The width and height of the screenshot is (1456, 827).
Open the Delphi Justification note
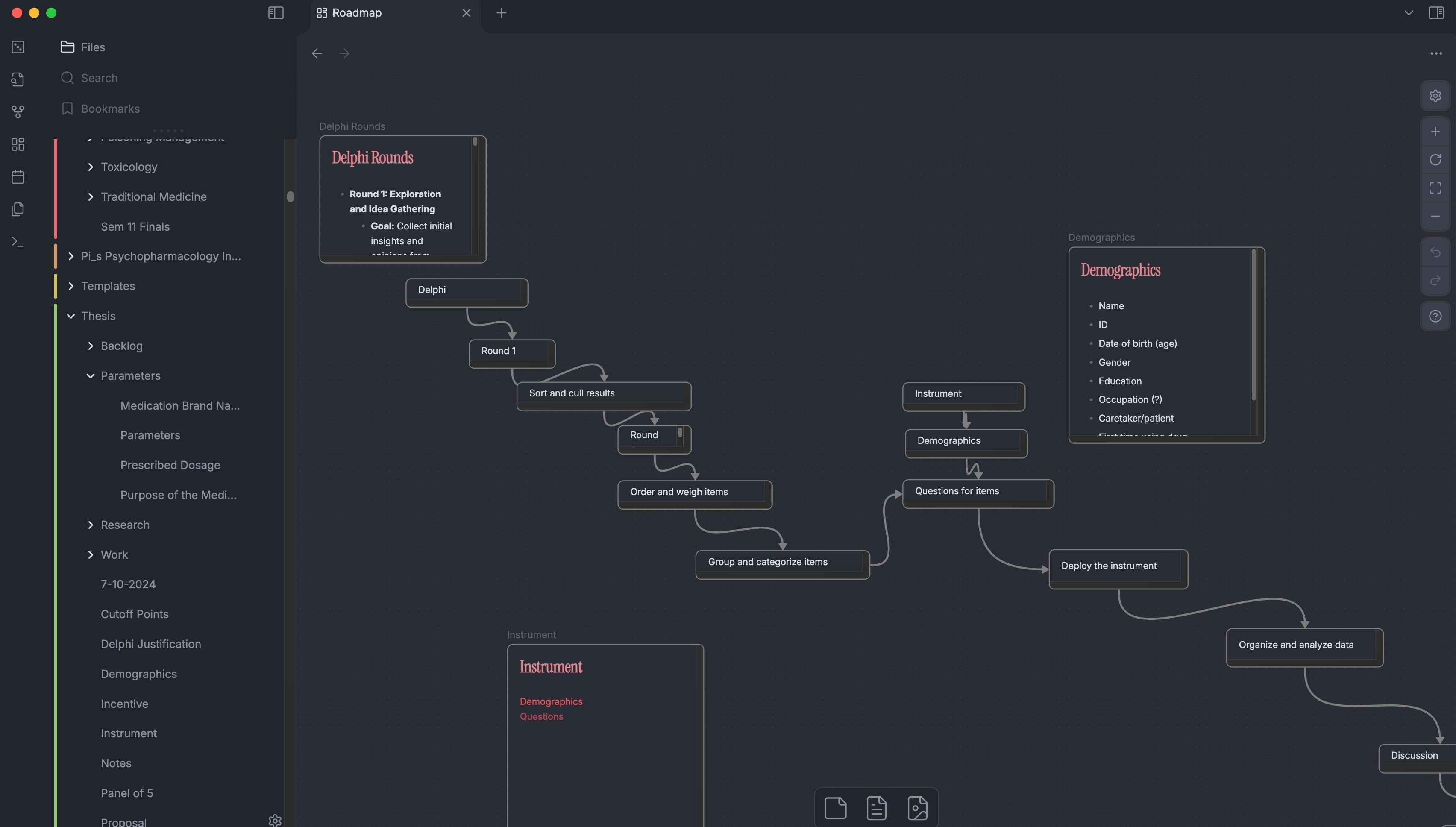point(150,644)
